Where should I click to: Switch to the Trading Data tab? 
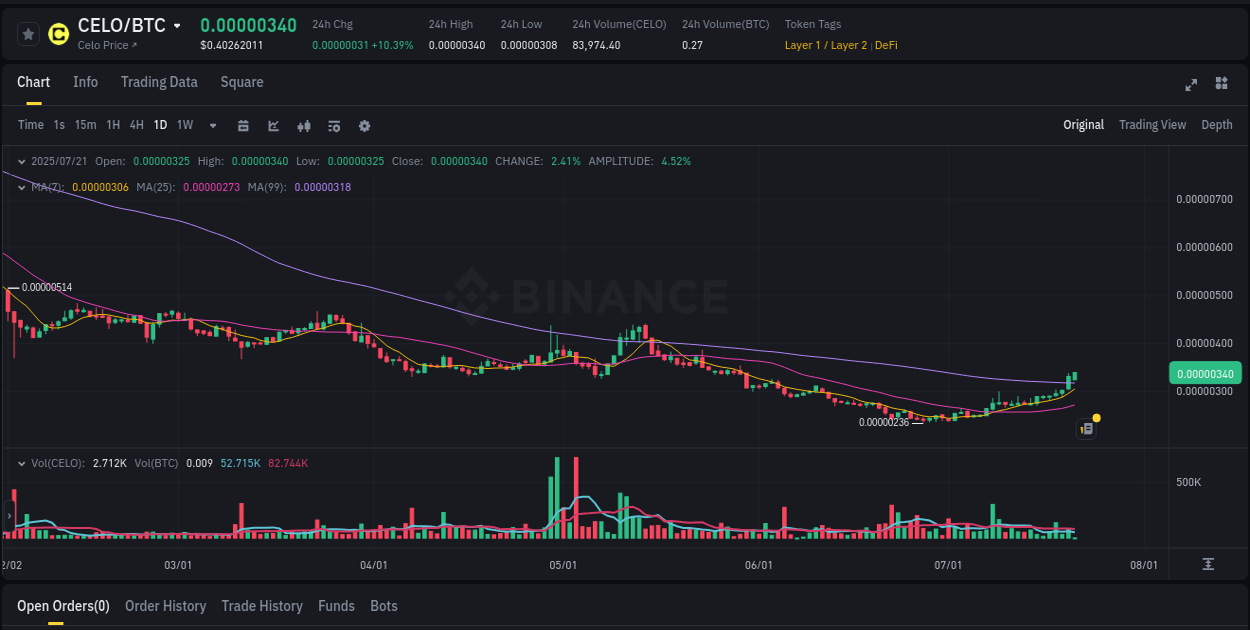coord(159,82)
